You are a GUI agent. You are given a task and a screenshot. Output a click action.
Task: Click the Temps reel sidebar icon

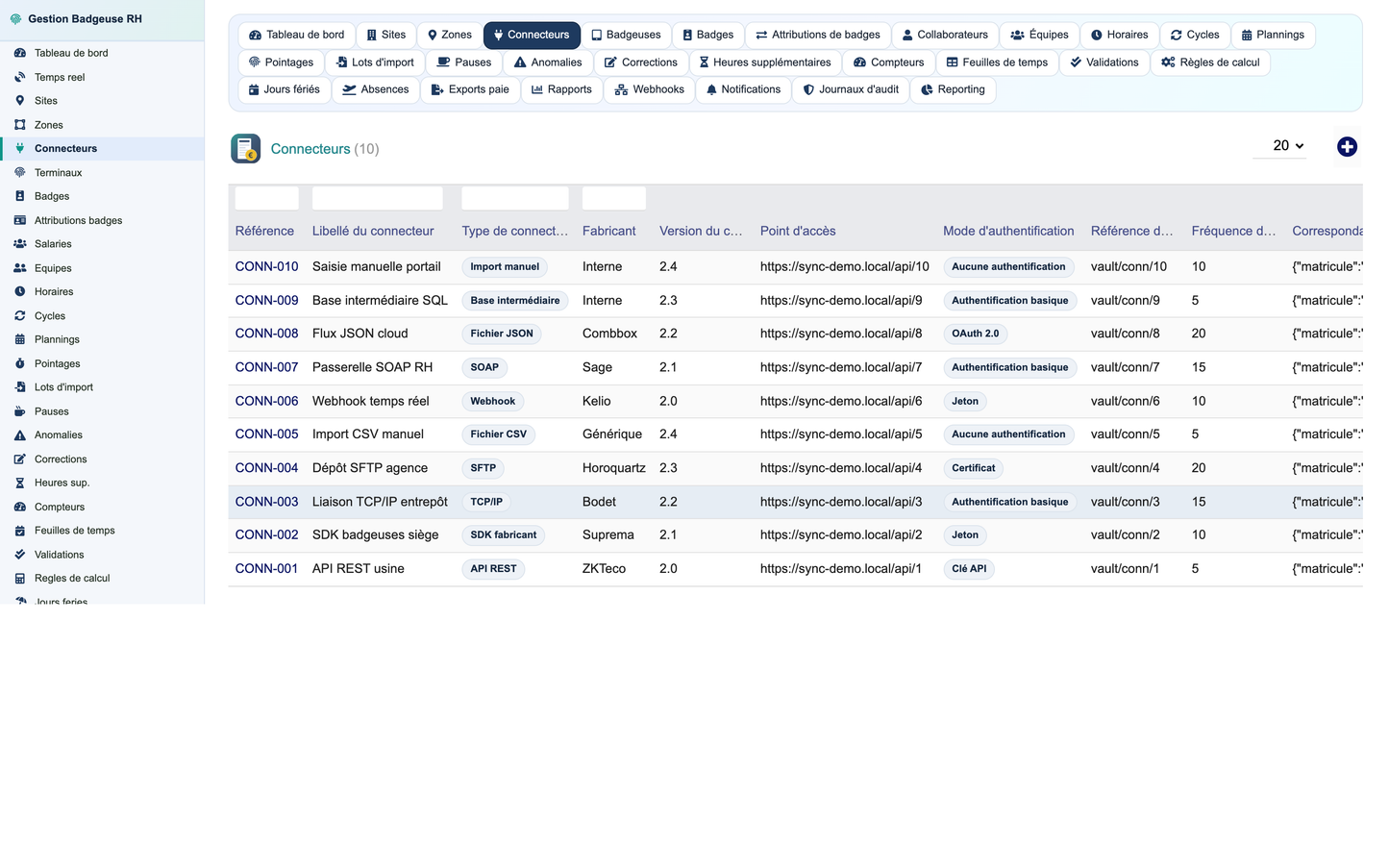point(19,77)
